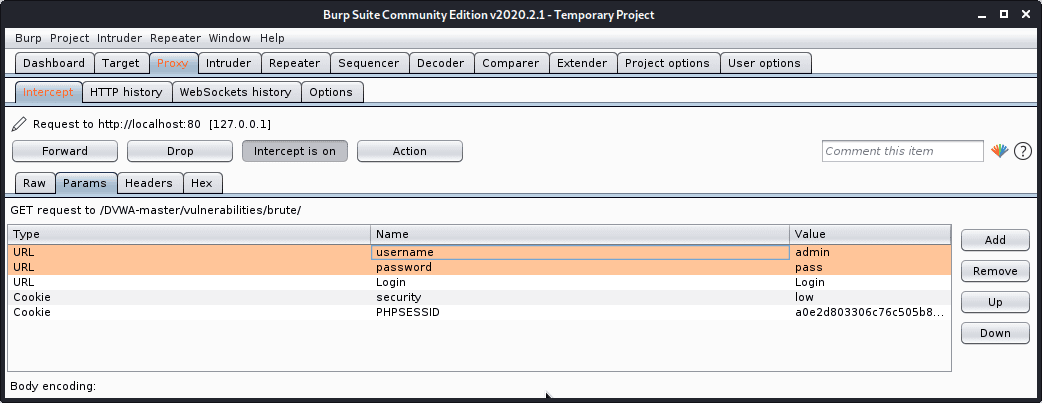Open the Action dropdown button
This screenshot has height=403, width=1042.
tap(409, 151)
